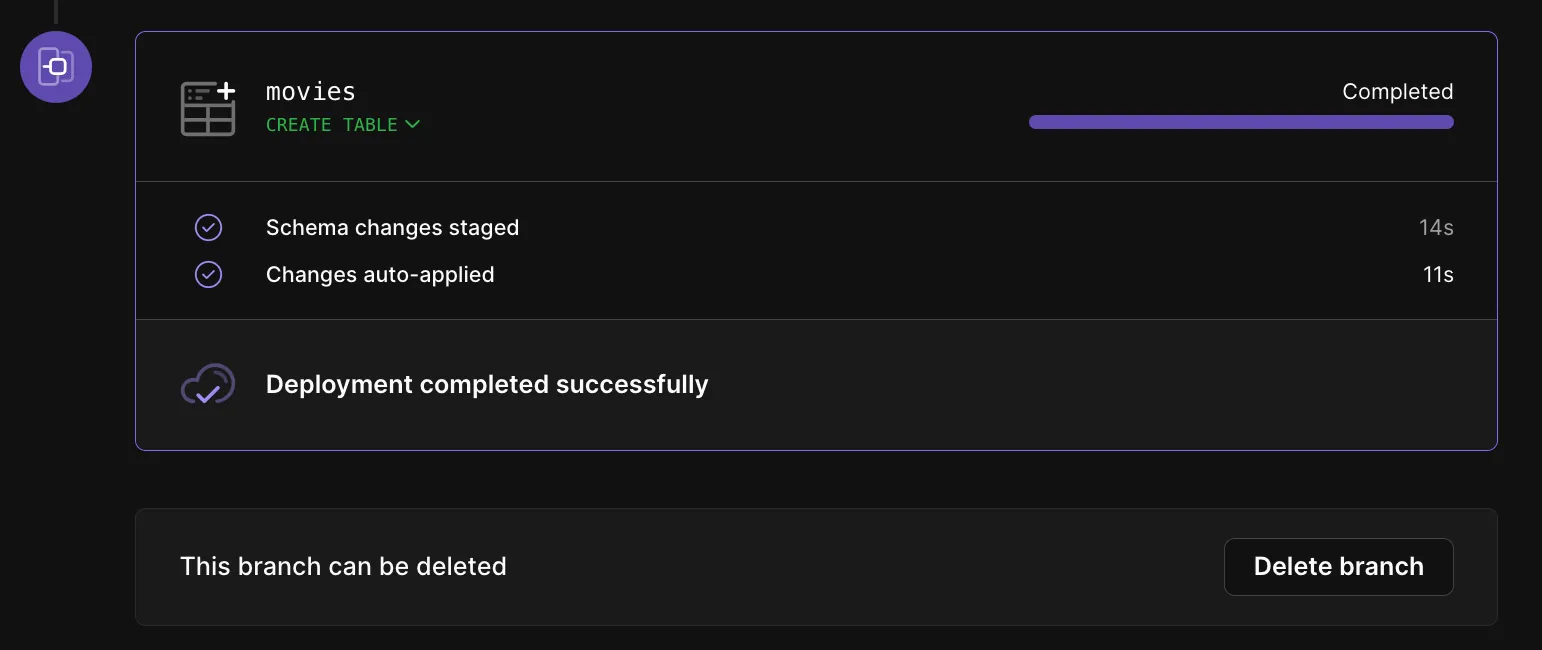Screen dimensions: 1542x650
Task: Click the table-plus icon beside movies
Action: pos(208,108)
